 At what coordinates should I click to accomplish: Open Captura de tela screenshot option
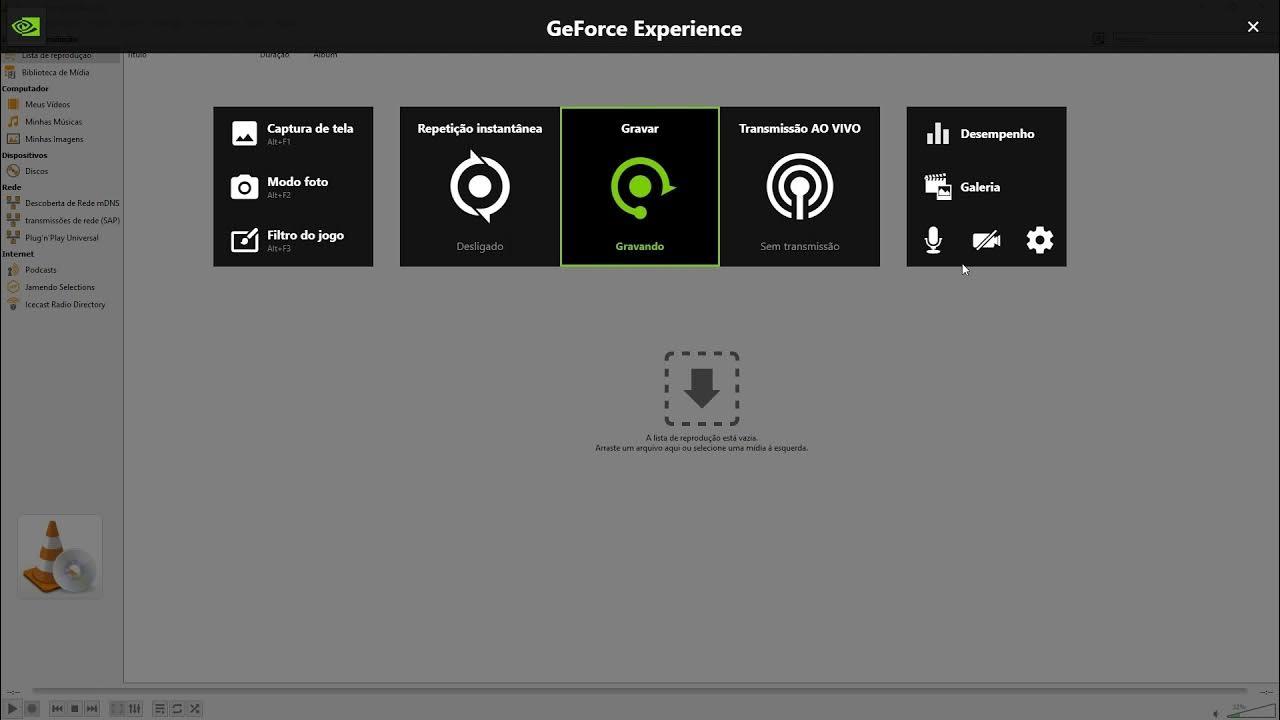click(292, 133)
